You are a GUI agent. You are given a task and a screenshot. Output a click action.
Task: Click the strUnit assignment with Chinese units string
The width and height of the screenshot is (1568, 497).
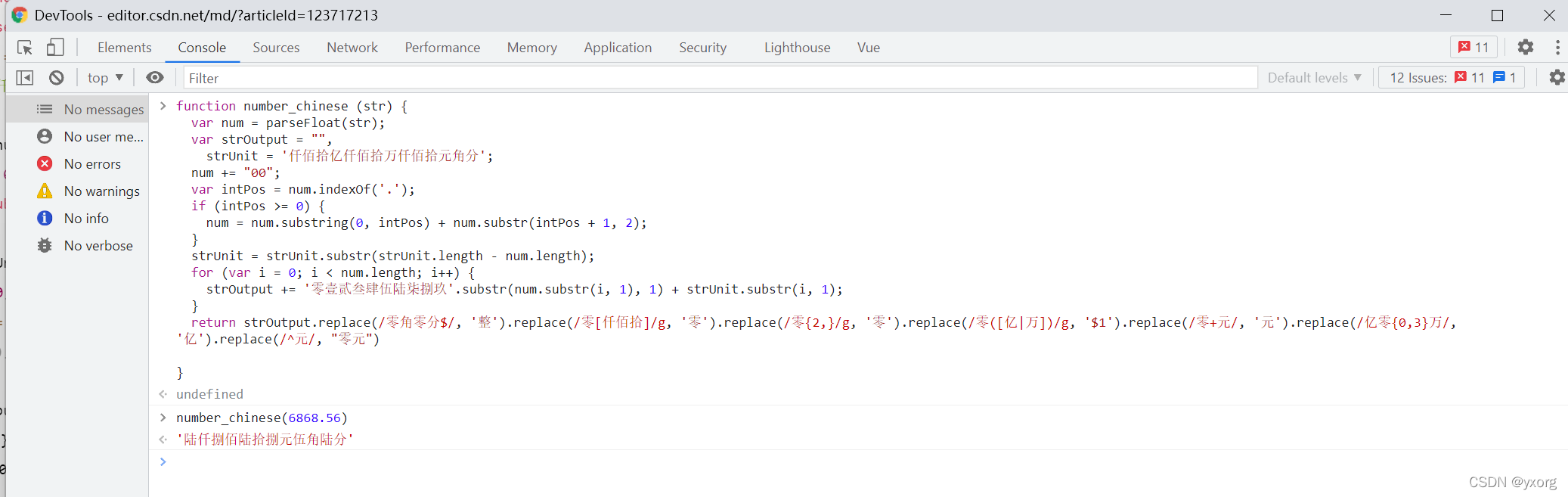point(349,156)
